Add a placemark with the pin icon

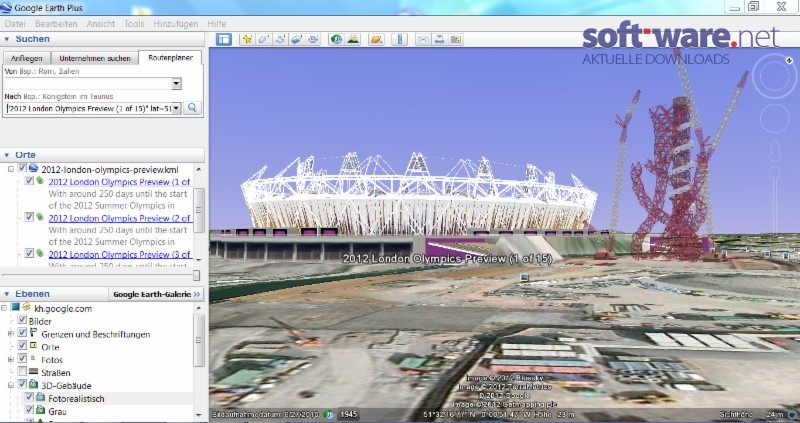point(247,39)
